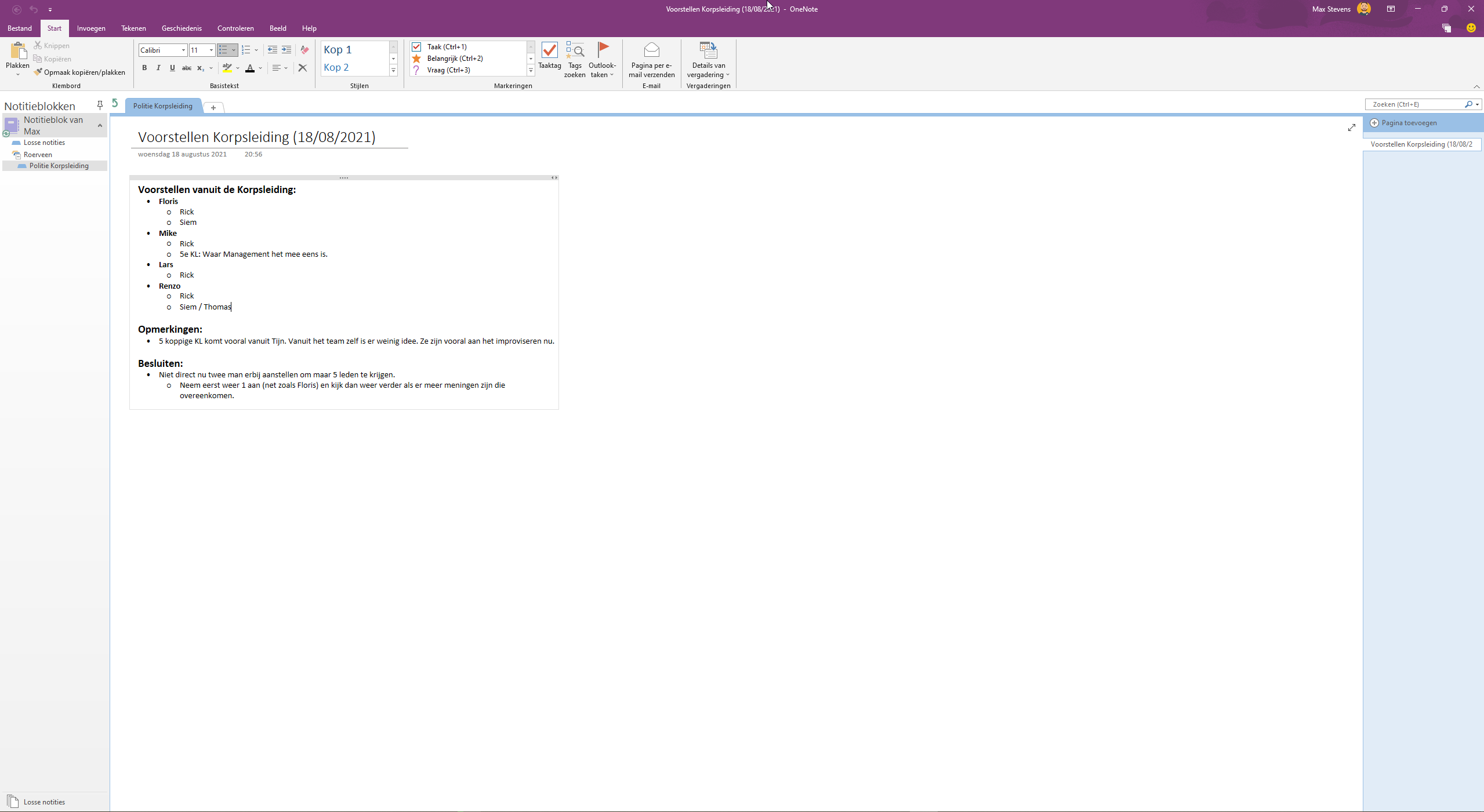The image size is (1484, 812).
Task: Click the Opmaak kopiëren/plakken format painter
Action: [79, 72]
